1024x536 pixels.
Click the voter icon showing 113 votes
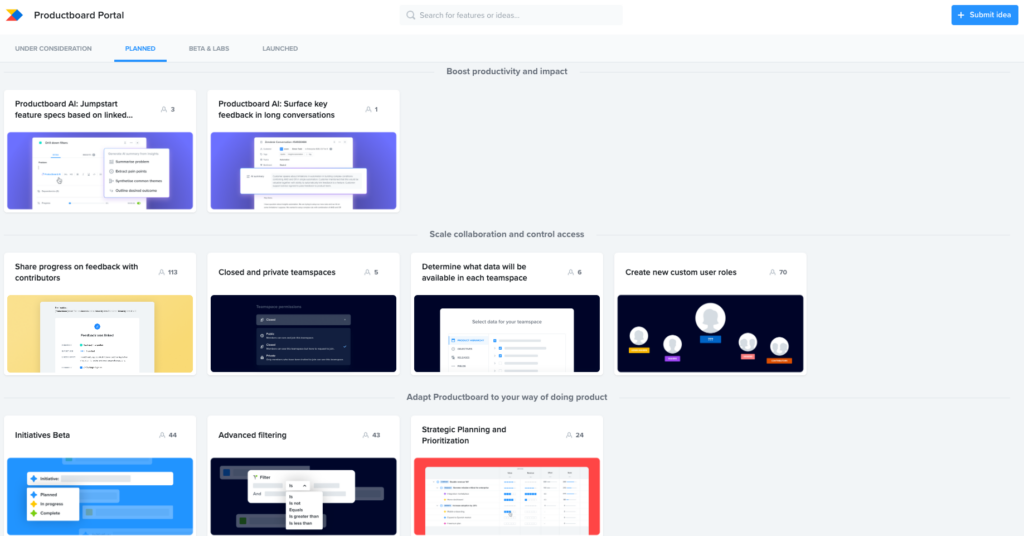(161, 272)
